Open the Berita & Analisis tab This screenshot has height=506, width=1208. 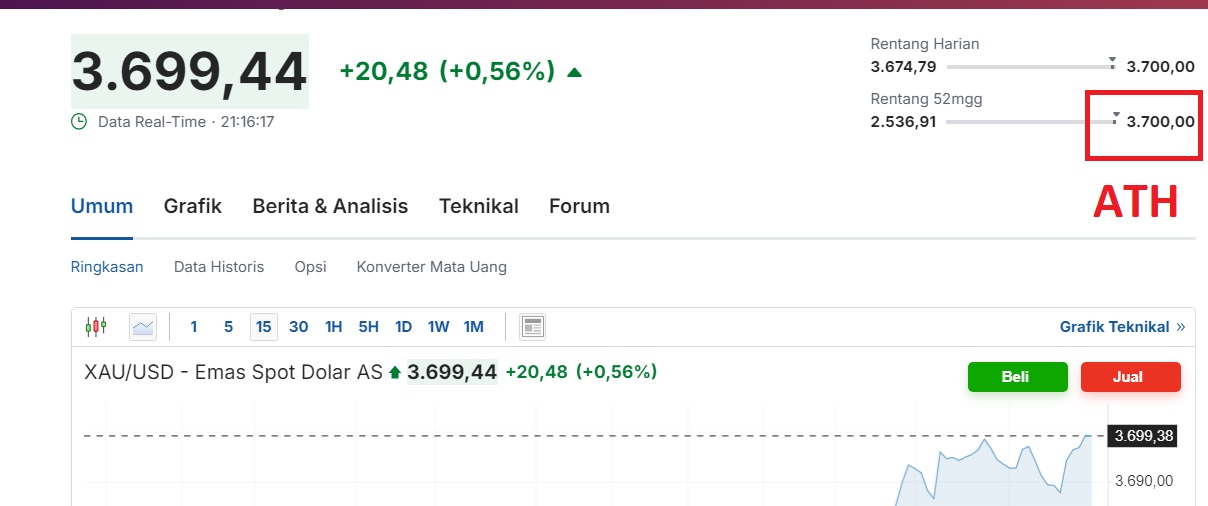tap(330, 206)
